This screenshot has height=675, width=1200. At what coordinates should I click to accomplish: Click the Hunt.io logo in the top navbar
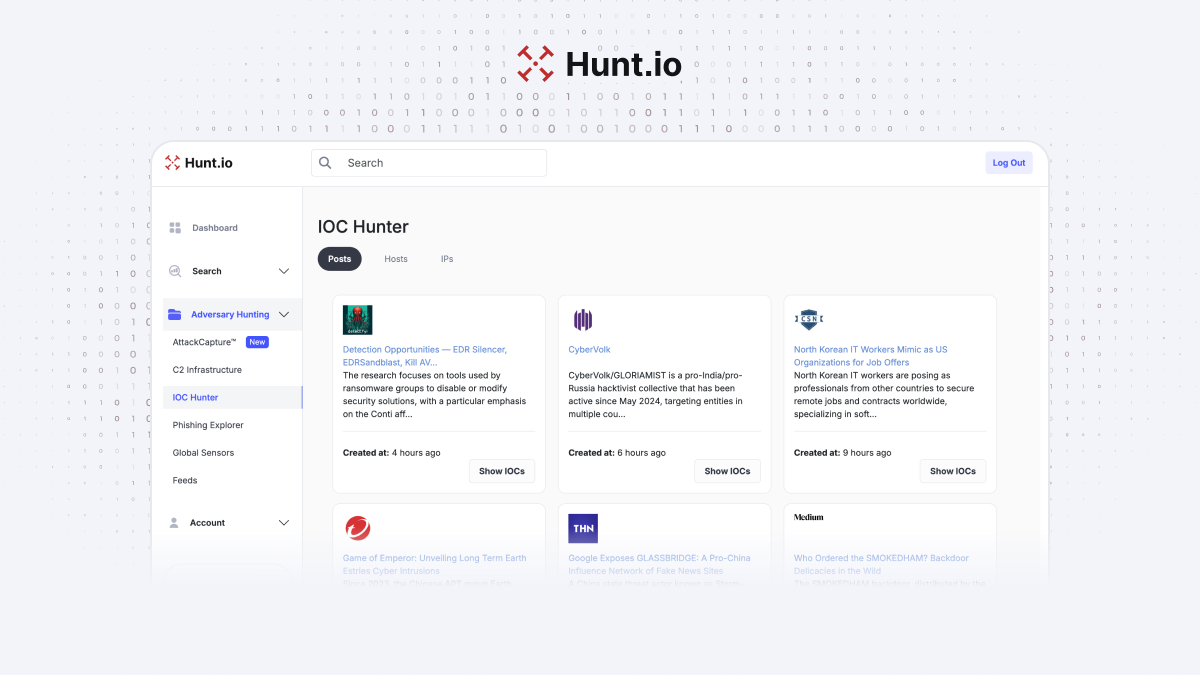tap(198, 162)
